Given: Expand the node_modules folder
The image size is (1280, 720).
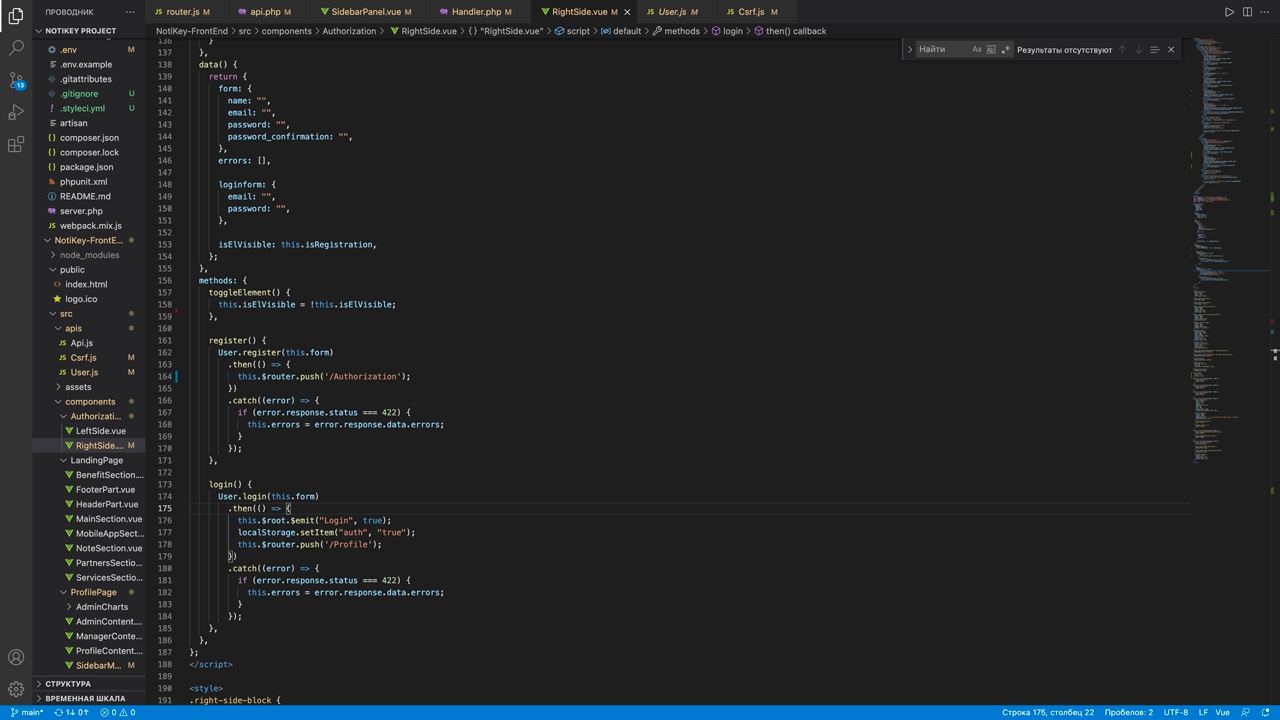Looking at the screenshot, I should pos(89,255).
